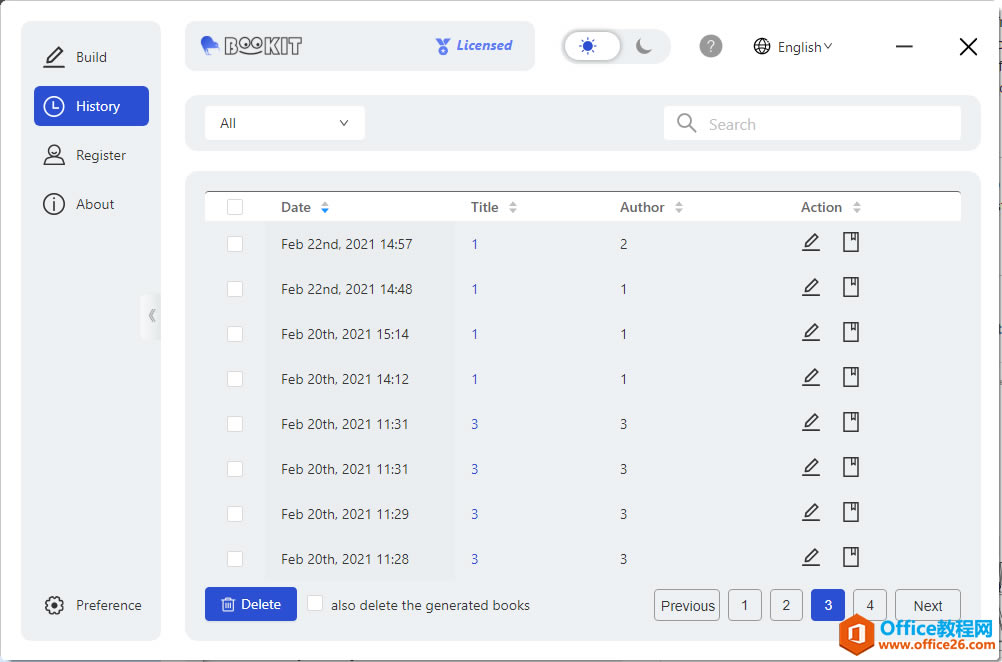Image resolution: width=1002 pixels, height=662 pixels.
Task: Edit the Feb 20th 11:28 entry
Action: pyautogui.click(x=811, y=557)
